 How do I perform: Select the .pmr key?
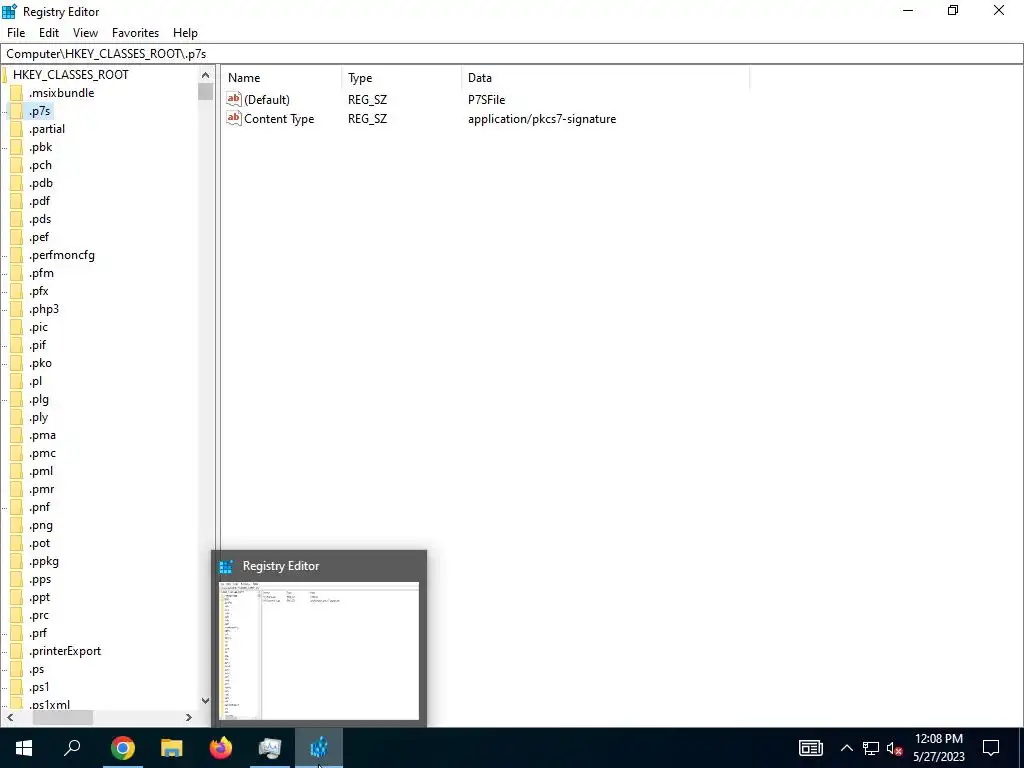pyautogui.click(x=42, y=489)
